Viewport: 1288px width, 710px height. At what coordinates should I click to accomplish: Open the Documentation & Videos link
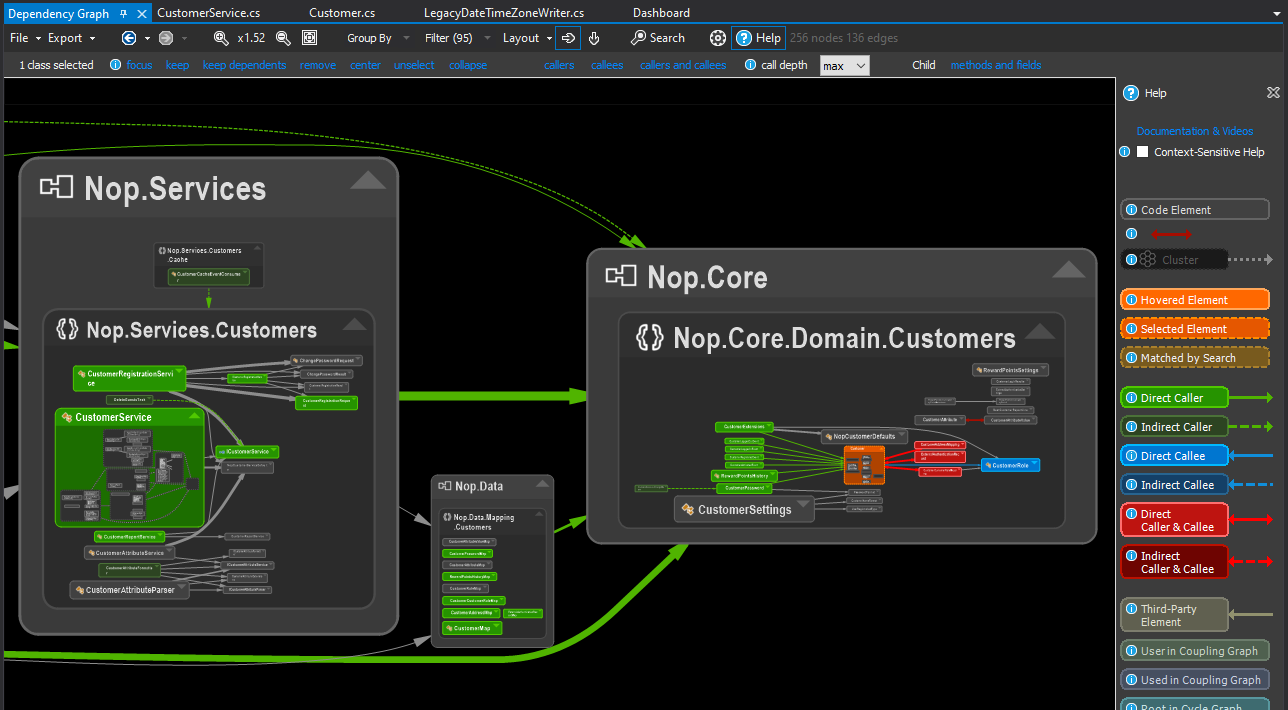(1194, 130)
